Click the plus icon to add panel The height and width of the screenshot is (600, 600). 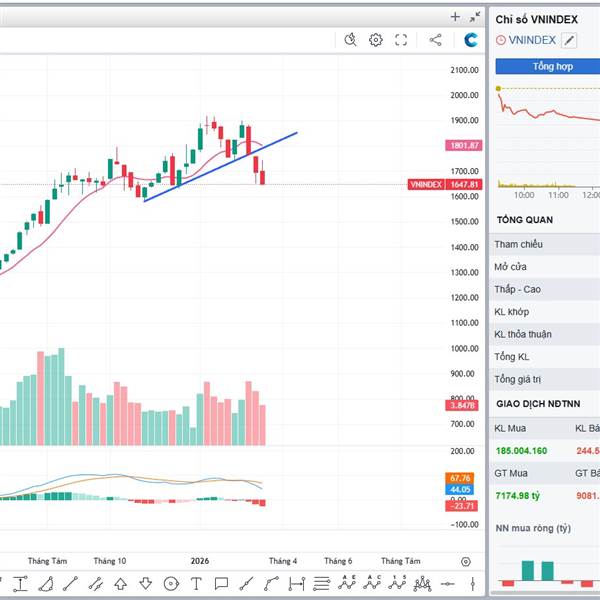(x=455, y=17)
